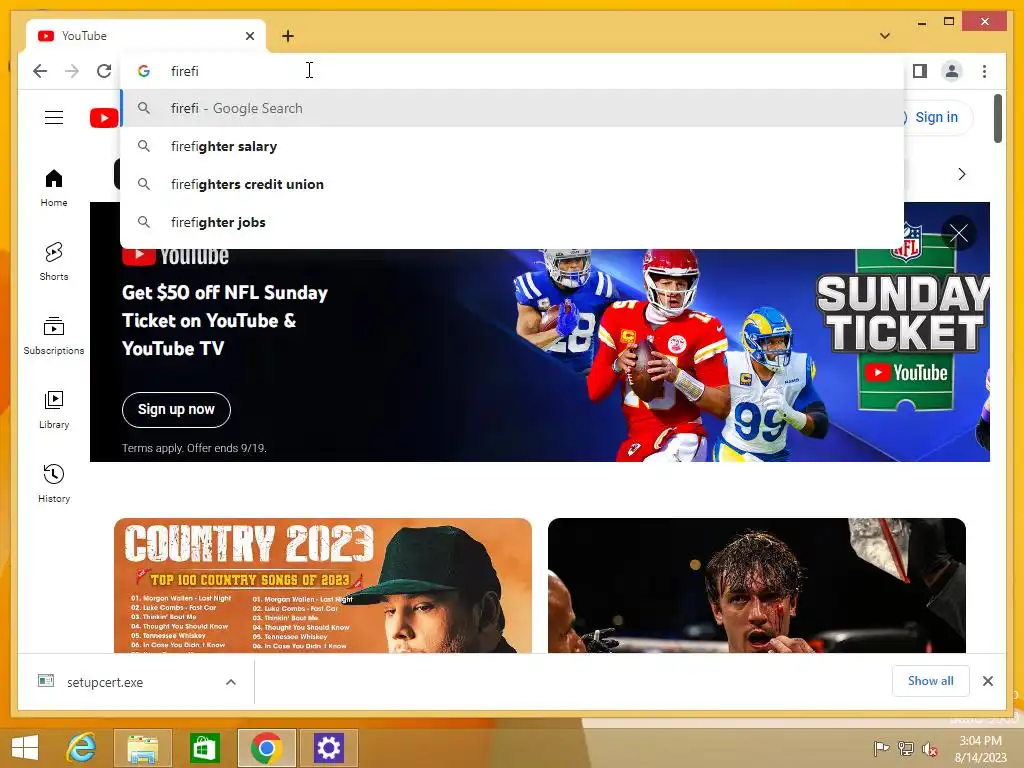Image resolution: width=1024 pixels, height=768 pixels.
Task: Open Chrome three-dot menu
Action: pyautogui.click(x=984, y=71)
